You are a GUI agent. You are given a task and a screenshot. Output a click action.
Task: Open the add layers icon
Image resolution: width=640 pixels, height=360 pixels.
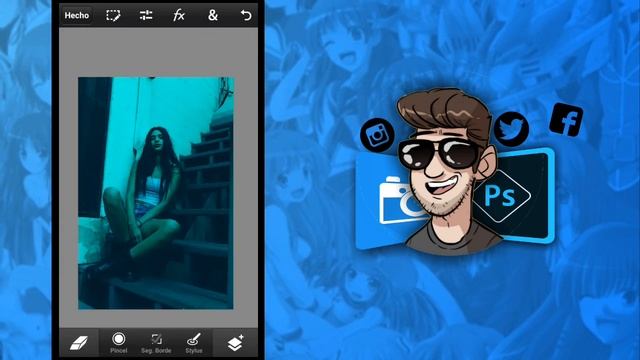(x=236, y=343)
